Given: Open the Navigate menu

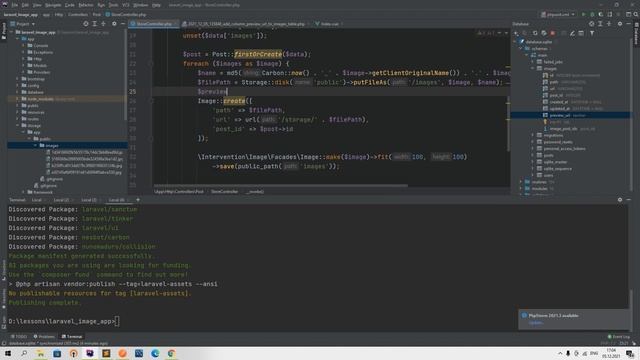Looking at the screenshot, I should [53, 5].
